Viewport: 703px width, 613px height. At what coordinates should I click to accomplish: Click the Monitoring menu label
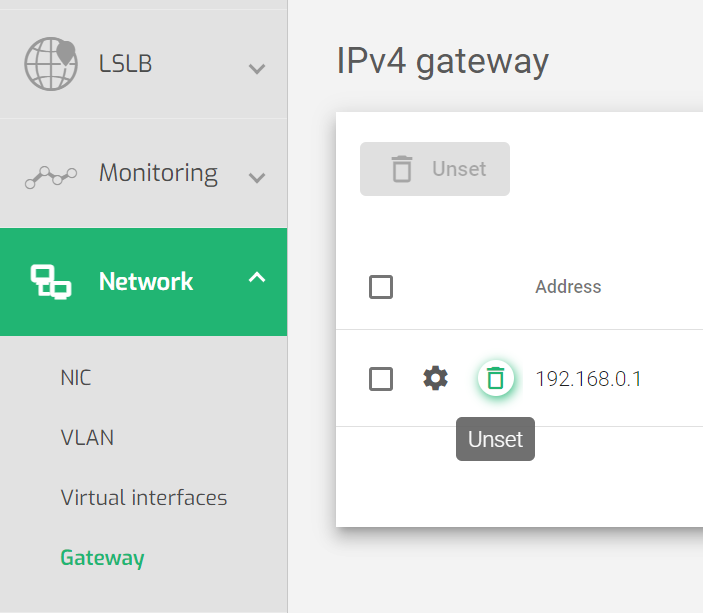point(158,174)
